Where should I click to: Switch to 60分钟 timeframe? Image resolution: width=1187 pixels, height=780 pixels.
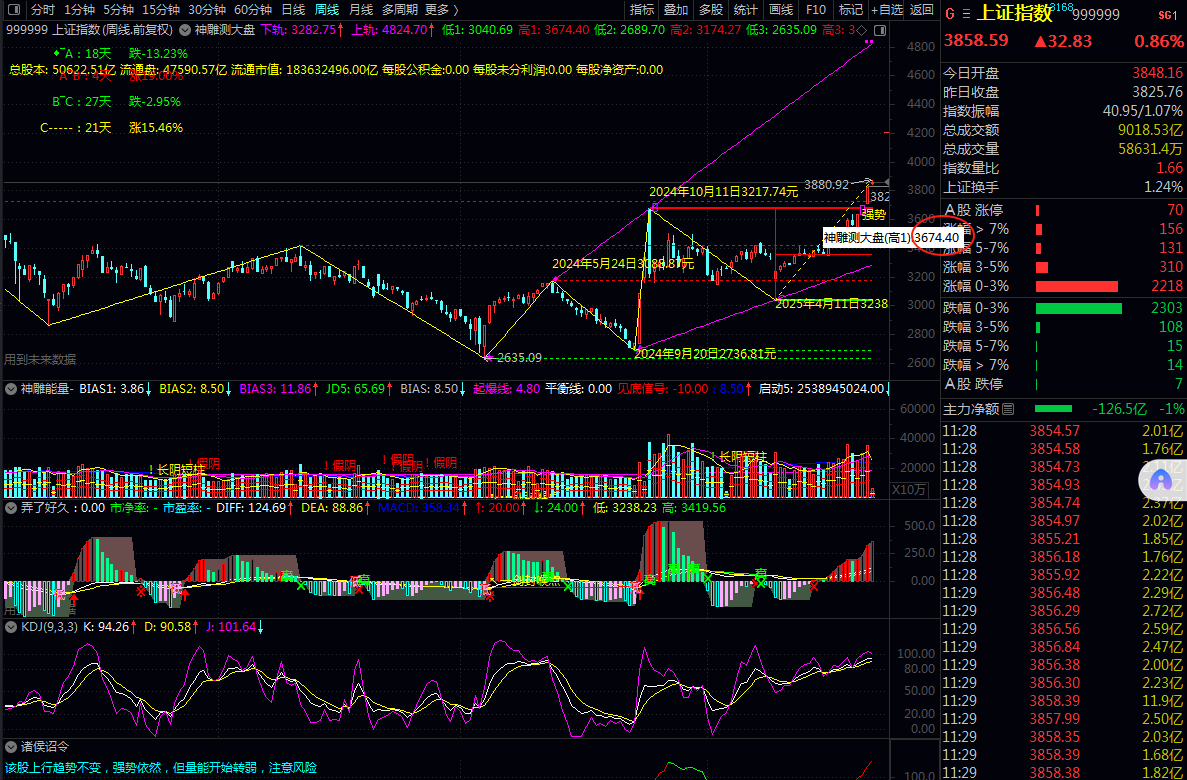pyautogui.click(x=253, y=9)
